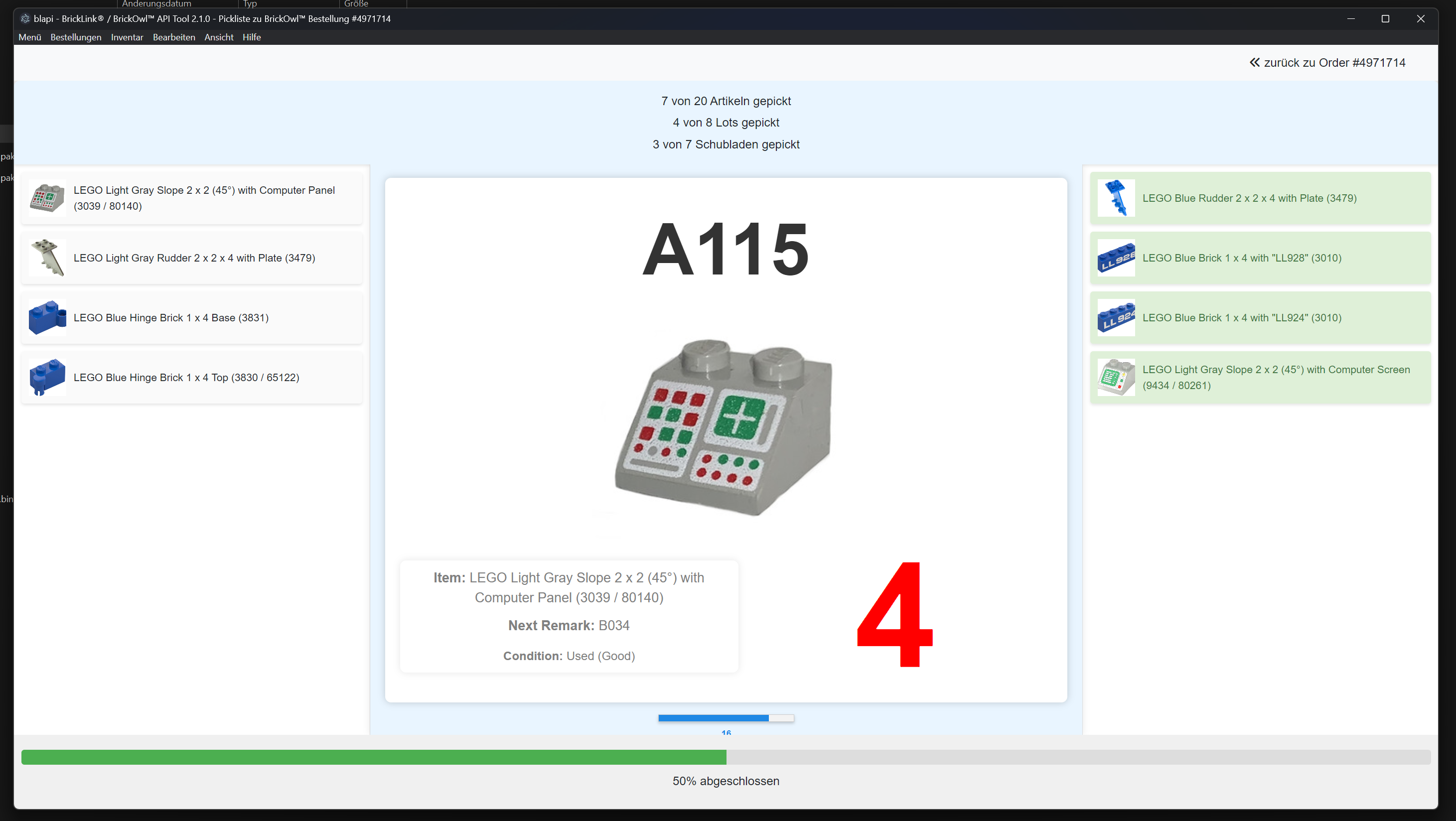The image size is (1456, 821).
Task: Select Light Gray Slope Computer Panel thumbnail in left list
Action: [47, 198]
